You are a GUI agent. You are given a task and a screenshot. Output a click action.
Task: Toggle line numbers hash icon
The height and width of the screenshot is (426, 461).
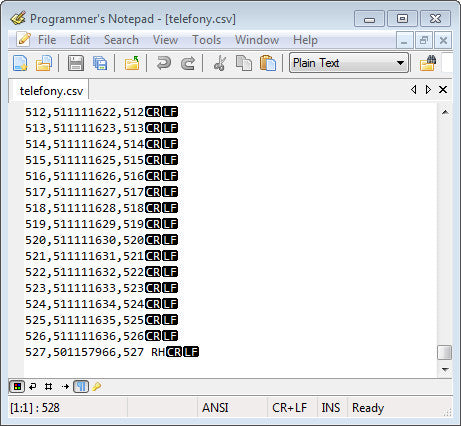48,387
